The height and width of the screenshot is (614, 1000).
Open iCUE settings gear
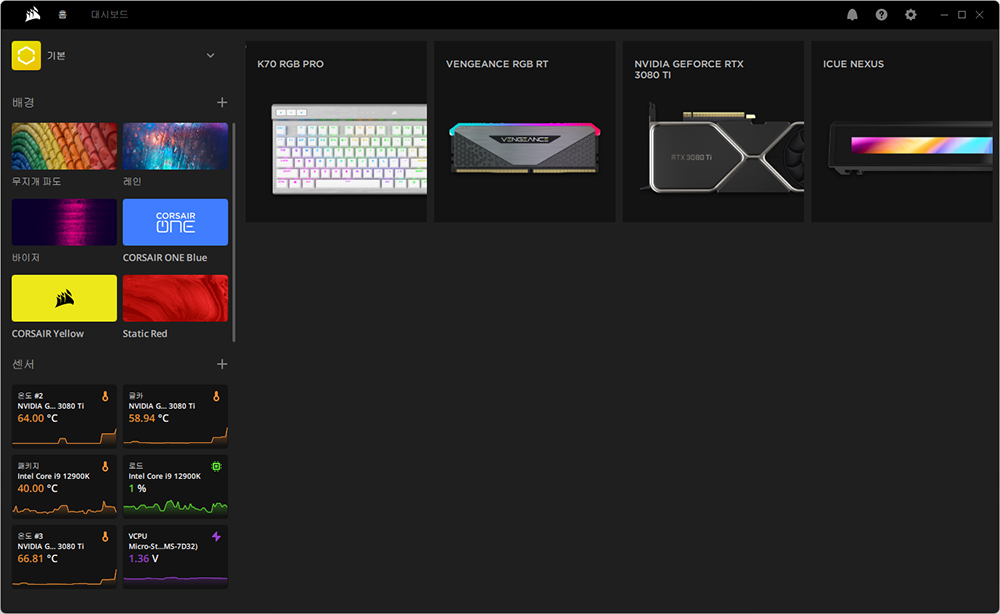point(911,15)
